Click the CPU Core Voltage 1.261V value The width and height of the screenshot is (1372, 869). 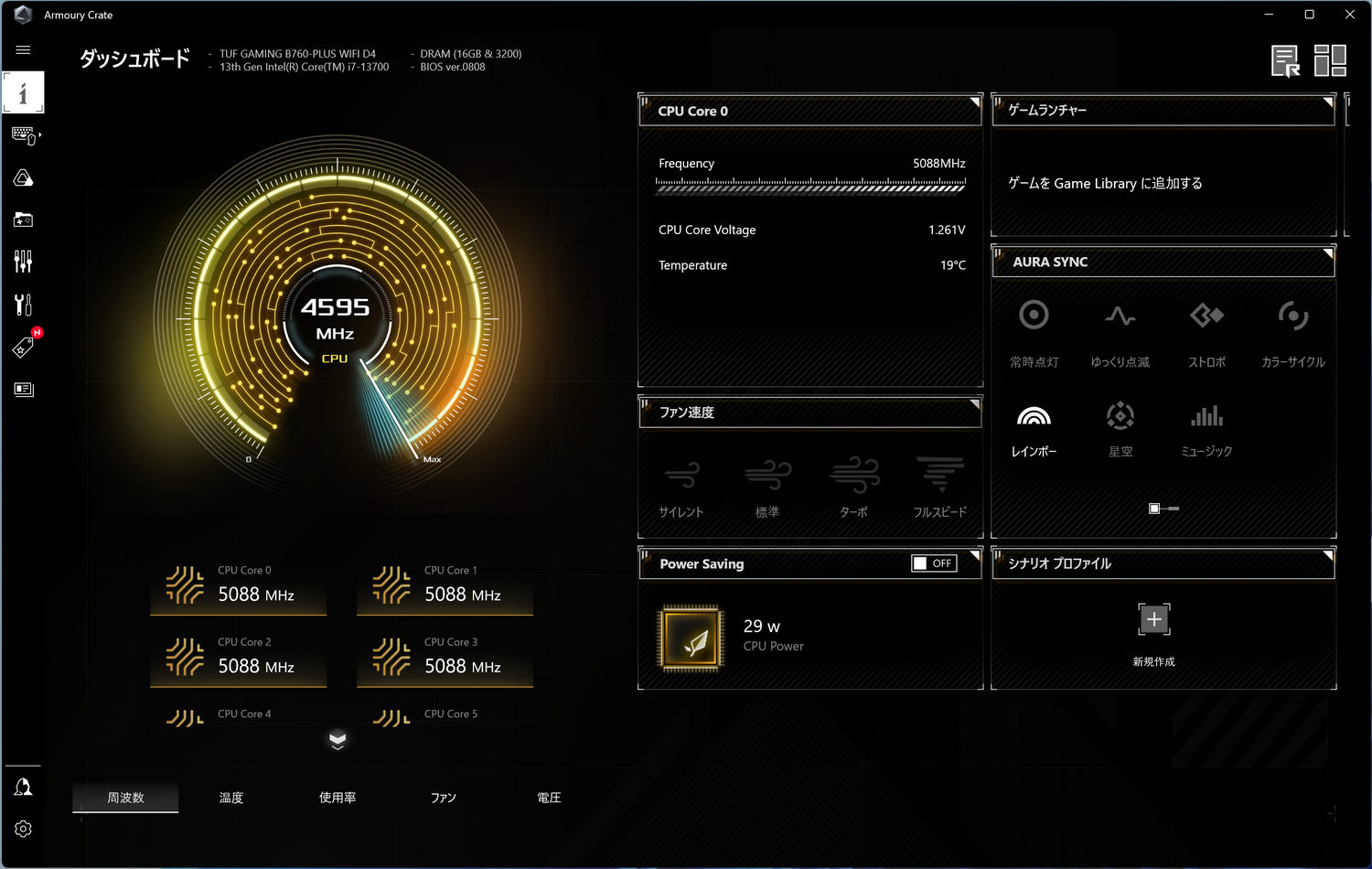pyautogui.click(x=947, y=230)
